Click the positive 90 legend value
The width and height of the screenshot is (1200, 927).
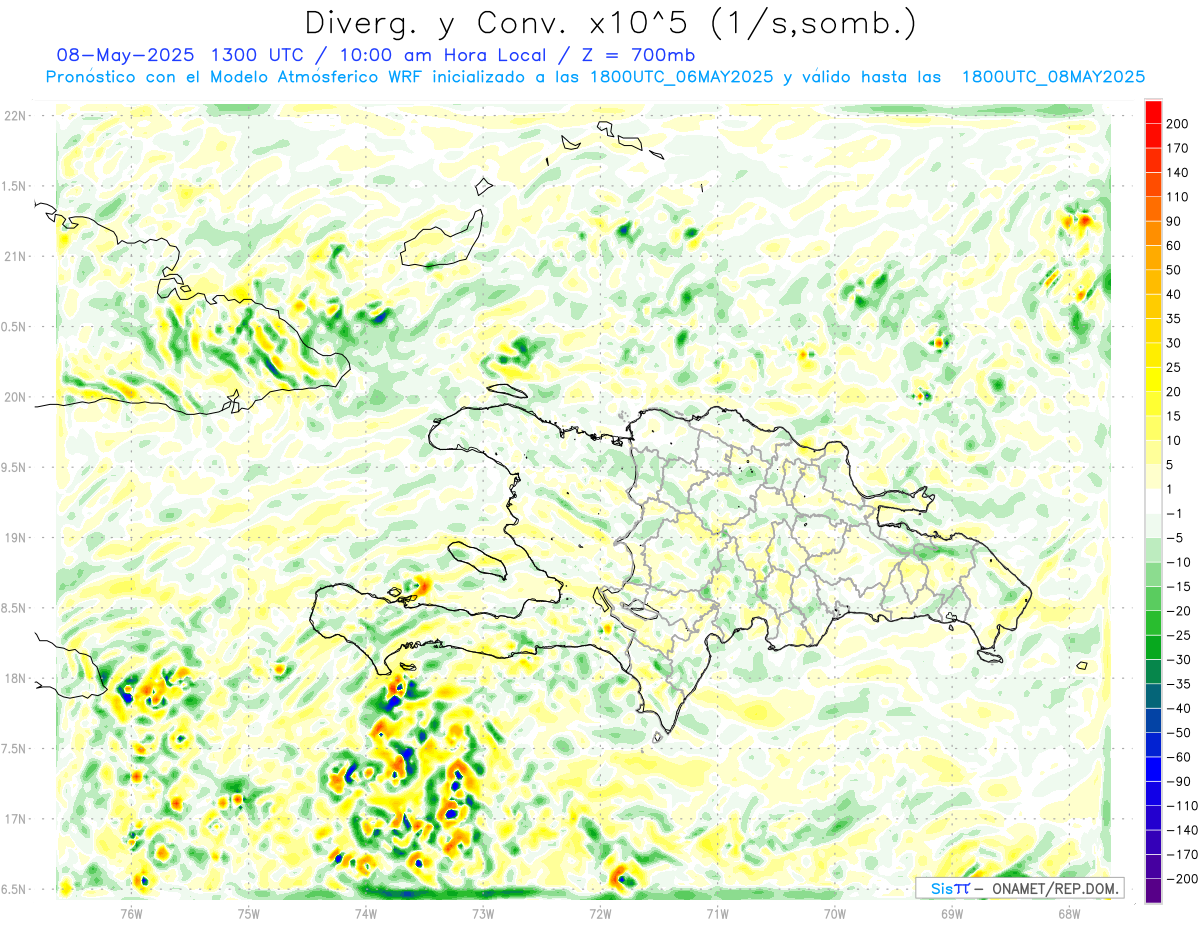[1176, 221]
